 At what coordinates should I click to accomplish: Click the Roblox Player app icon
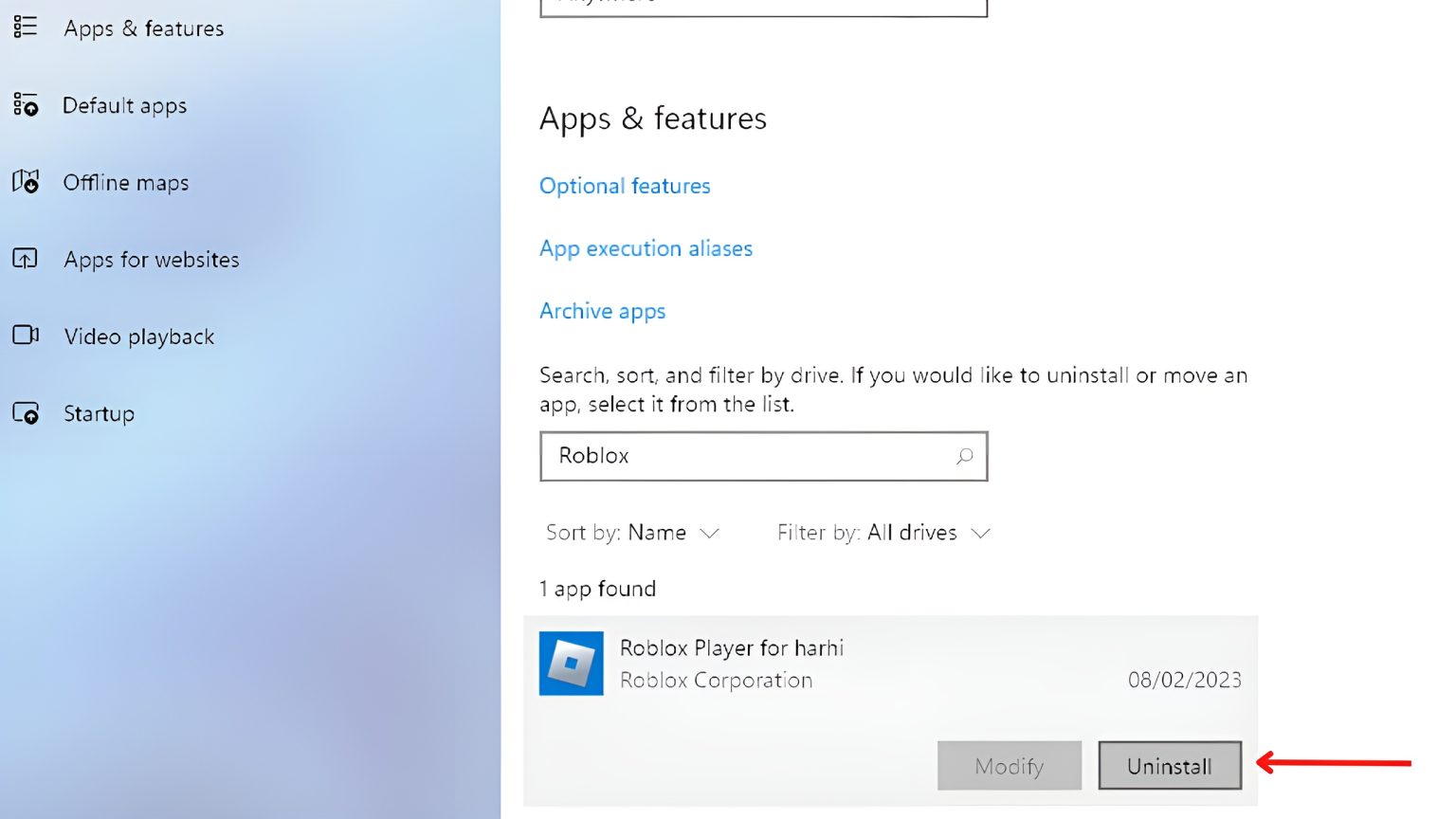coord(572,664)
